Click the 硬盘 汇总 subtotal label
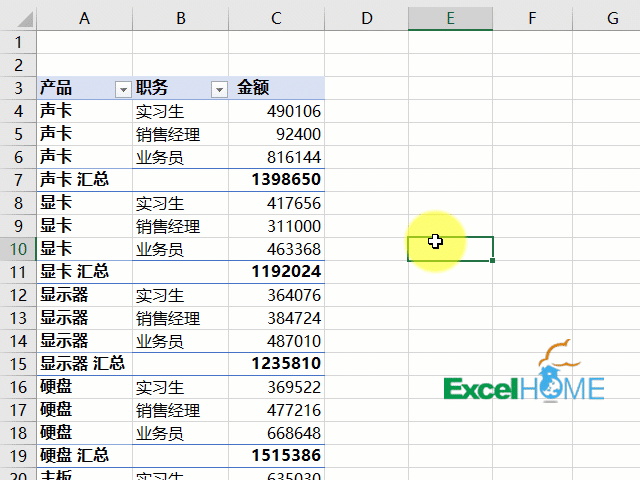 point(74,456)
